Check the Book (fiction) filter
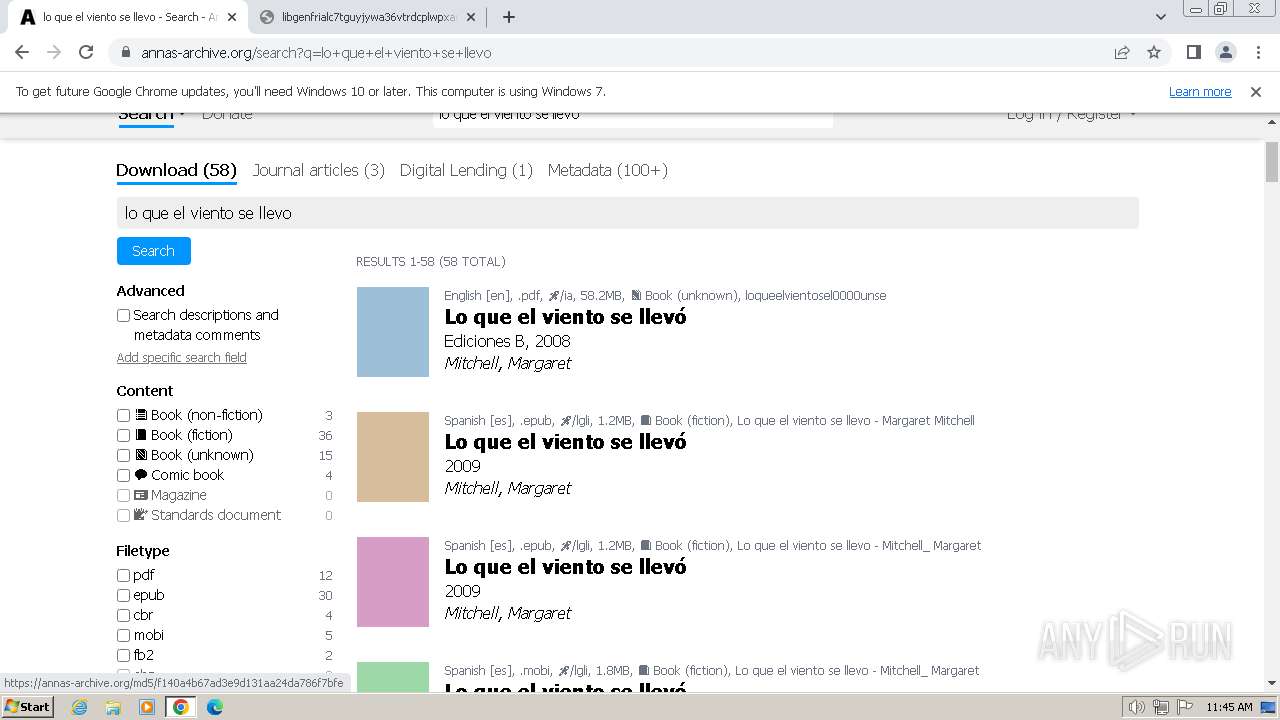The height and width of the screenshot is (720, 1280). coord(123,435)
